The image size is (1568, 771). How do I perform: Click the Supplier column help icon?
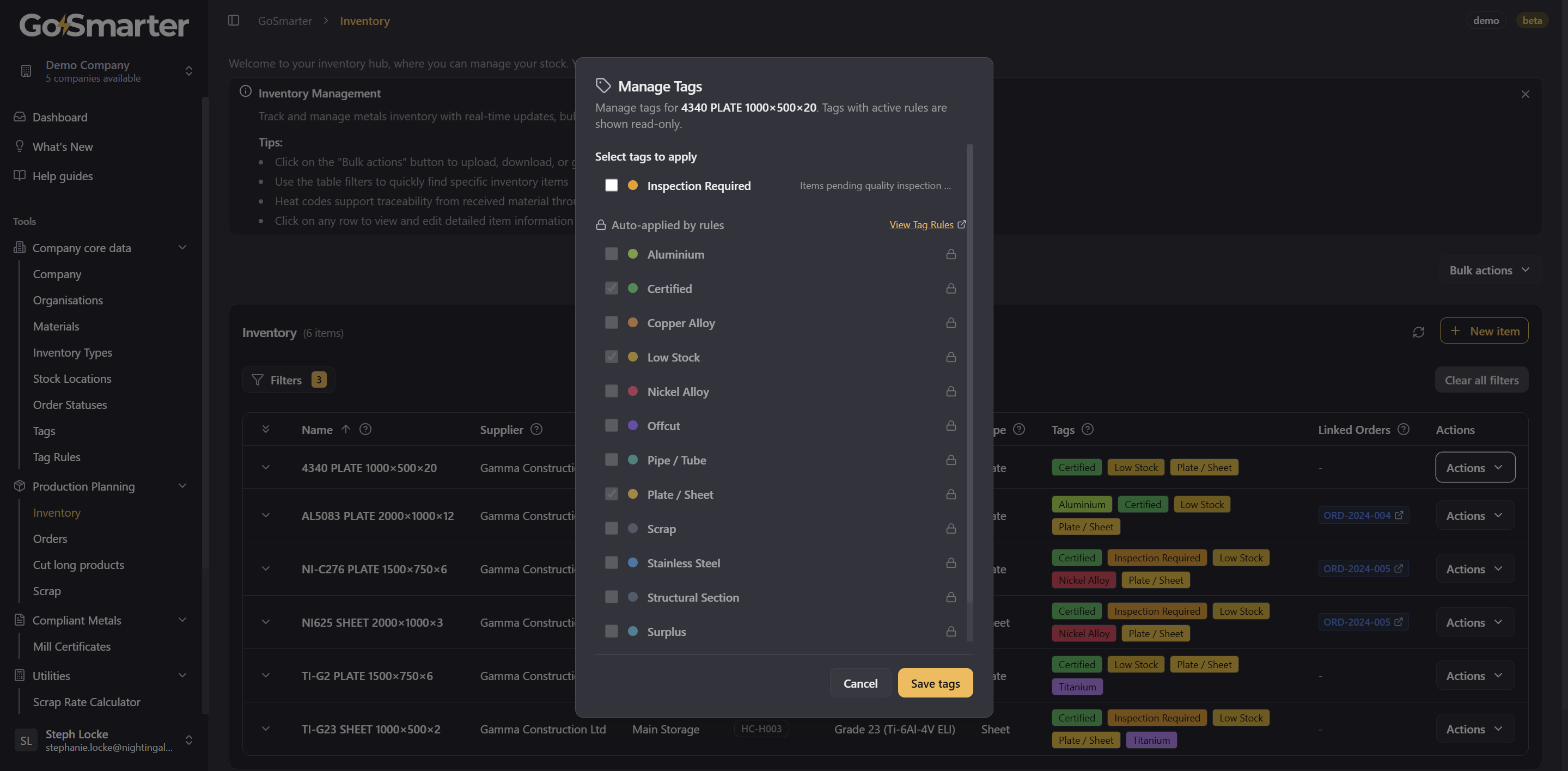tap(536, 430)
